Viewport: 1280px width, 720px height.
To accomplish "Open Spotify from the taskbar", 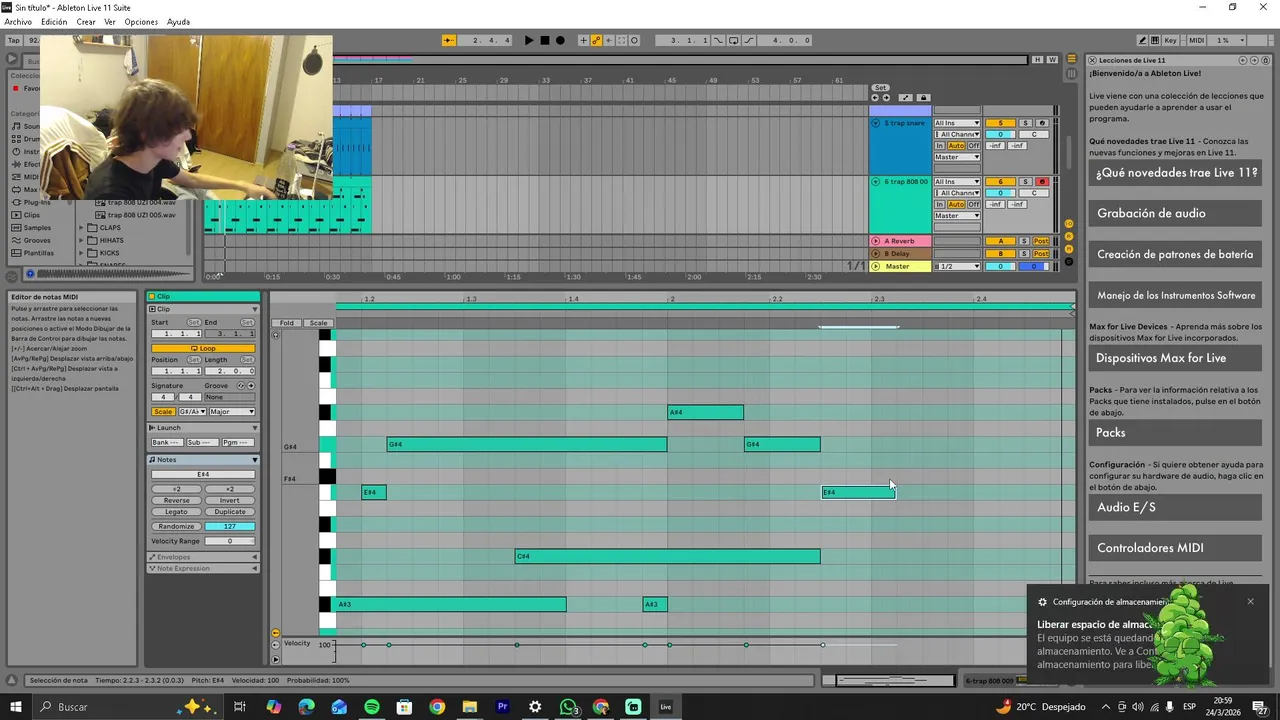I will pyautogui.click(x=372, y=707).
